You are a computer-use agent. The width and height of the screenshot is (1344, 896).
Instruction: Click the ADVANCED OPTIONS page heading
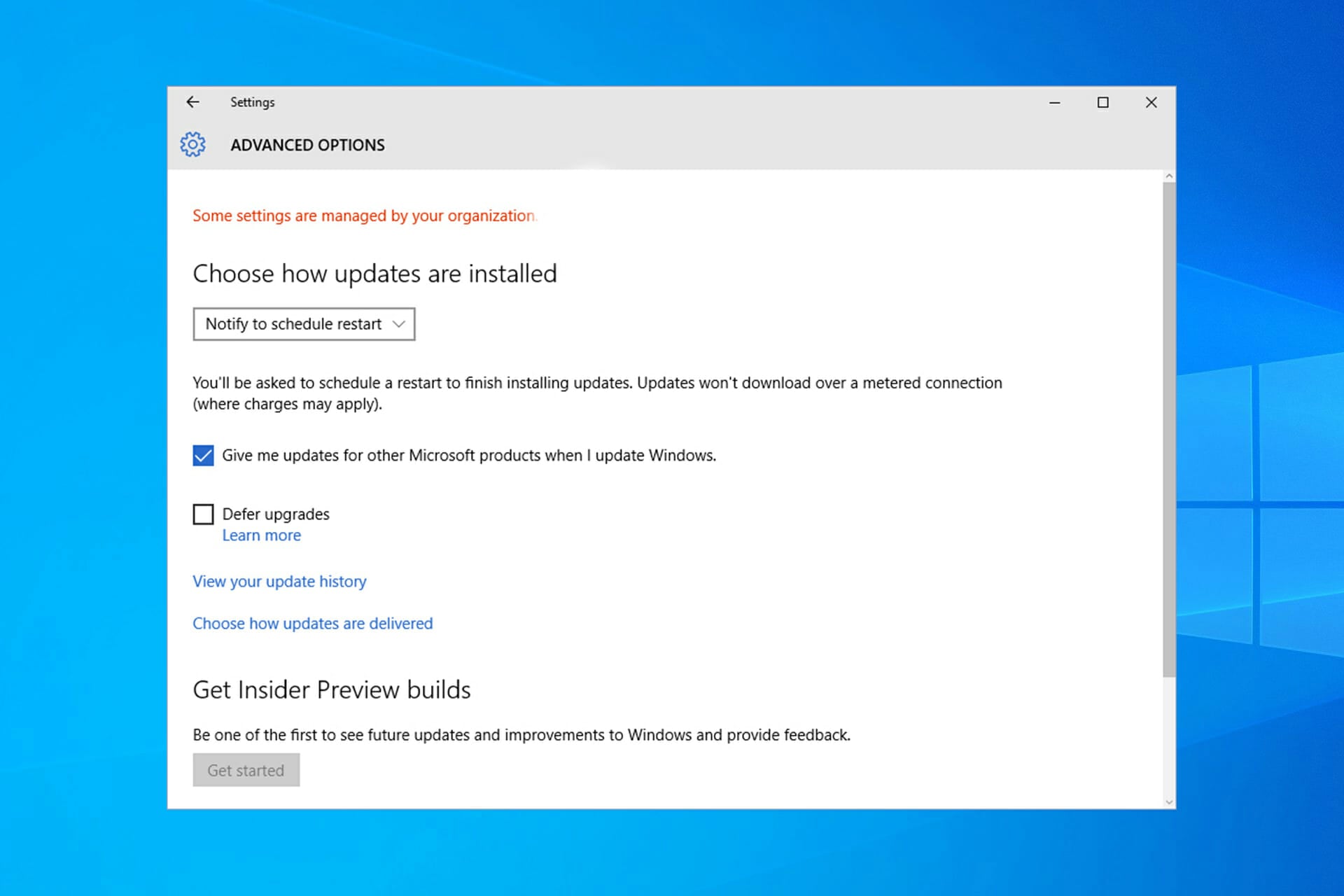tap(307, 145)
